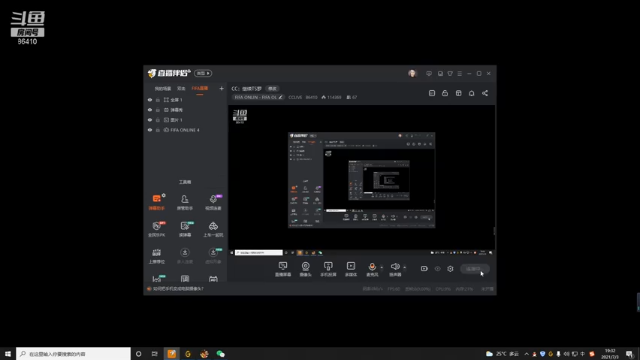The height and width of the screenshot is (360, 640).
Task: Open the PK battle tool with red badge
Action: click(x=156, y=229)
